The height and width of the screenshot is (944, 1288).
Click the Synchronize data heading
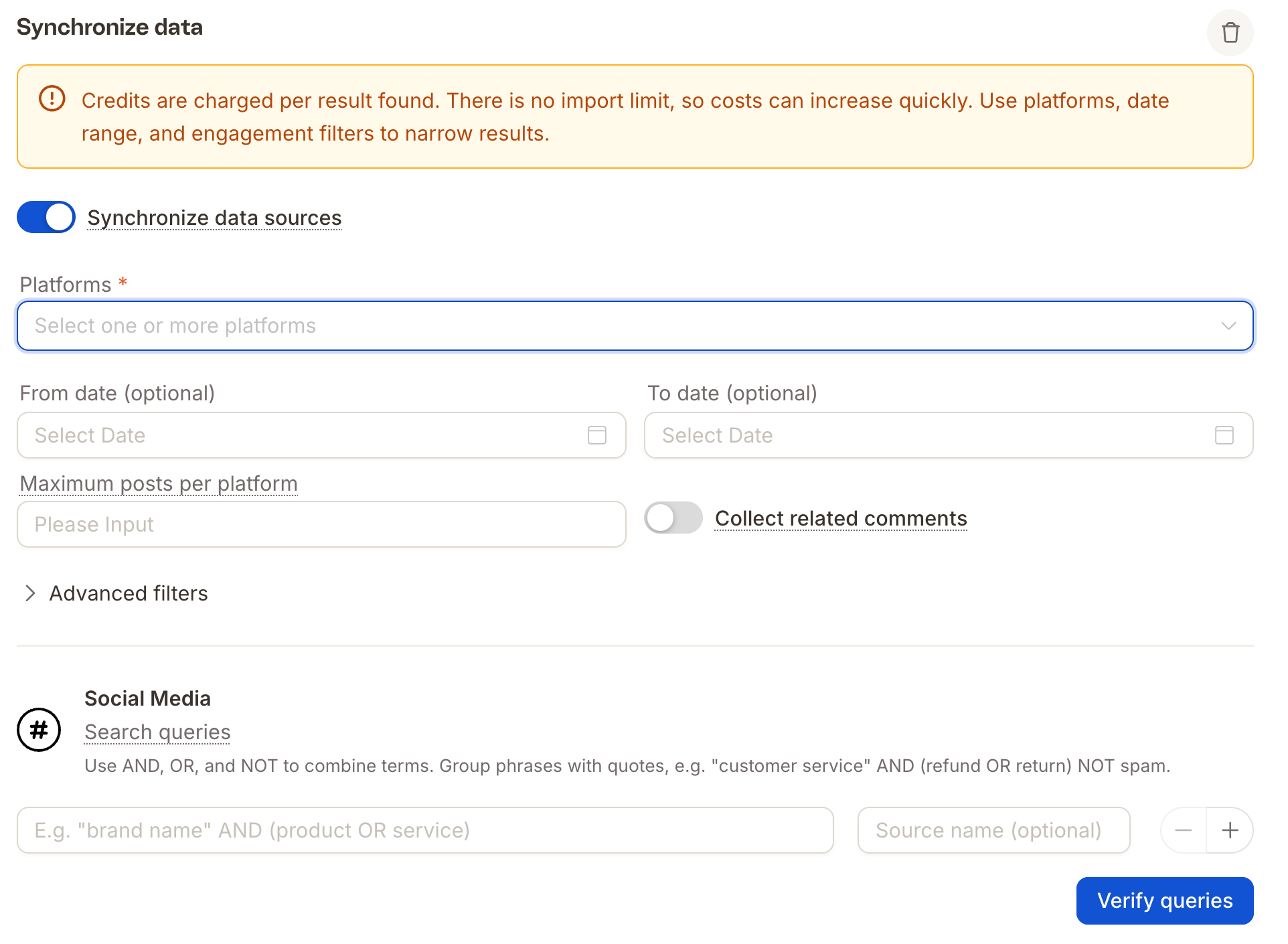click(109, 27)
